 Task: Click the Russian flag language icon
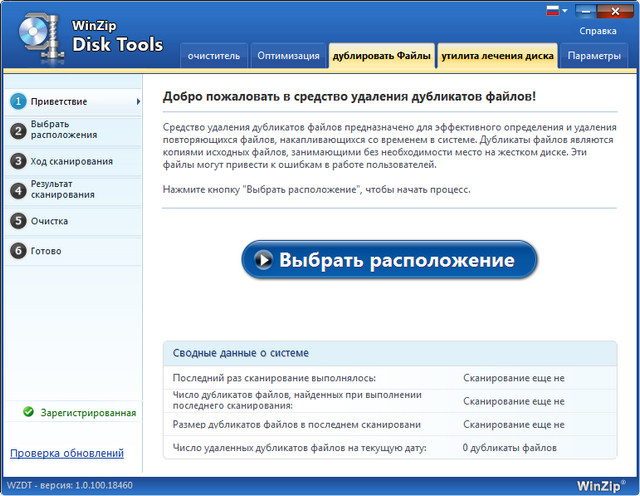click(x=553, y=11)
